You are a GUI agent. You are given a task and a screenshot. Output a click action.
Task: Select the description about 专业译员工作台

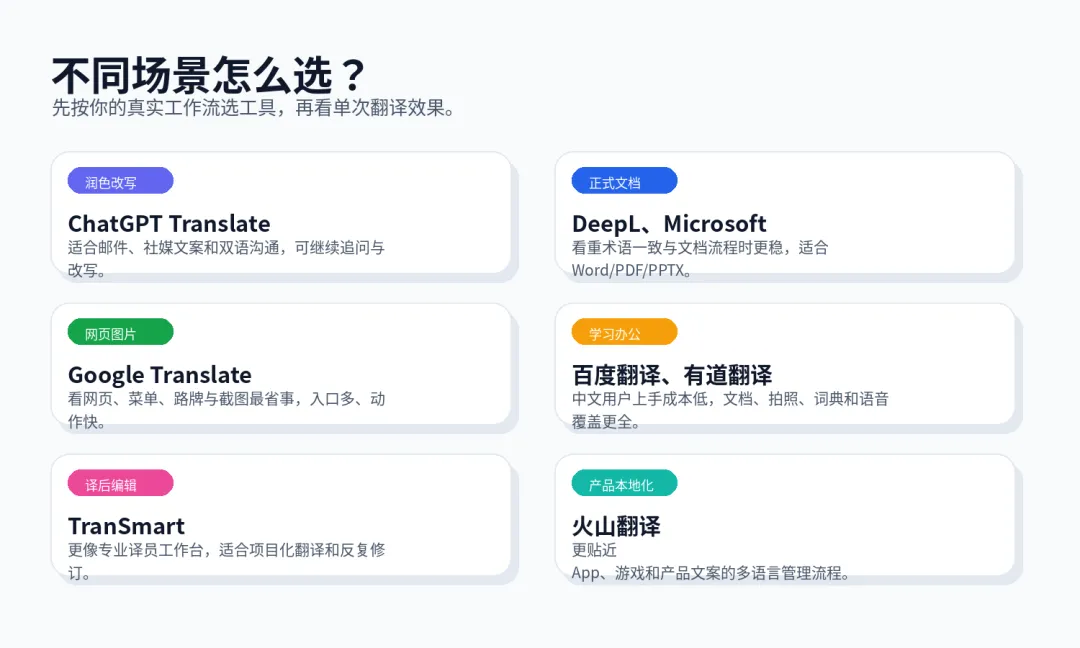coord(226,561)
